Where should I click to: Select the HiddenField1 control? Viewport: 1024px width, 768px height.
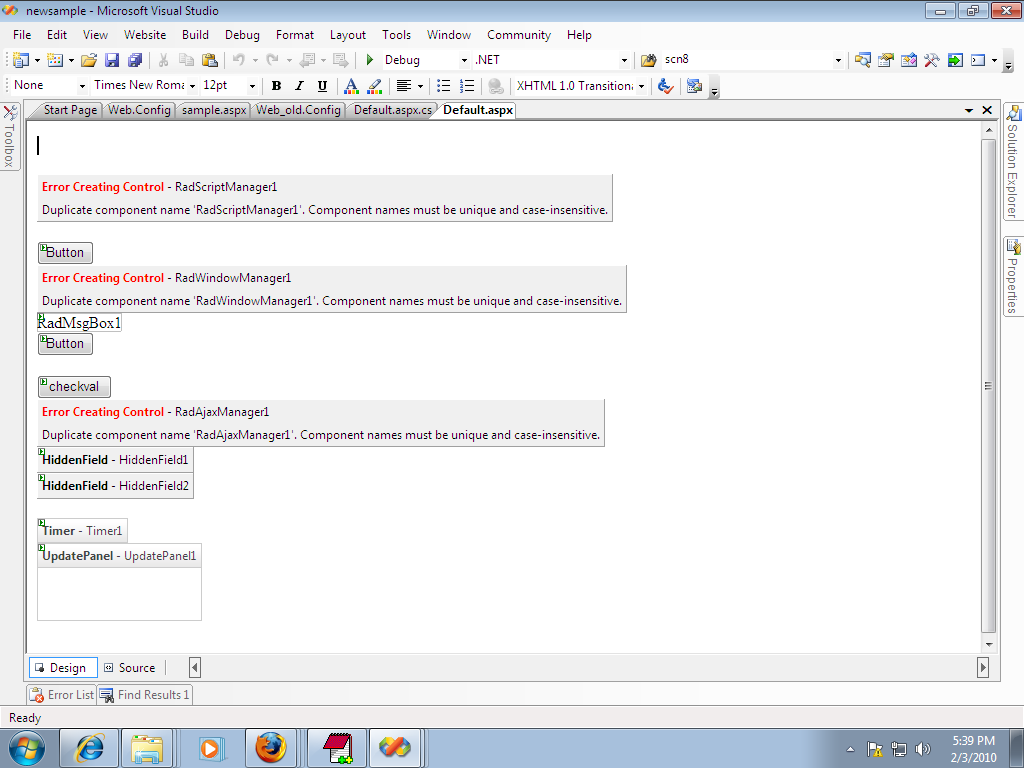(116, 460)
